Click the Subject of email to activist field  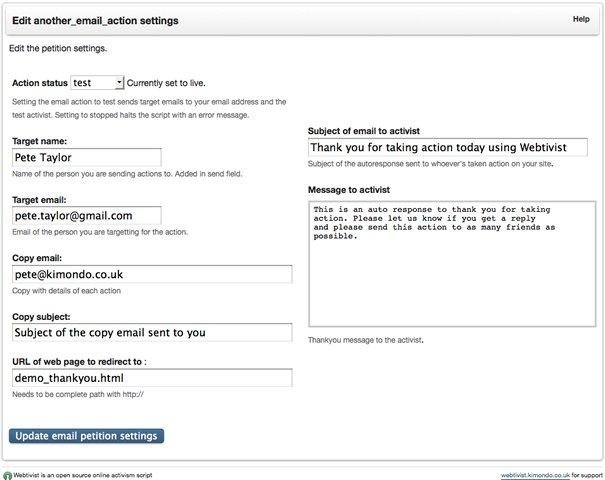click(x=447, y=147)
